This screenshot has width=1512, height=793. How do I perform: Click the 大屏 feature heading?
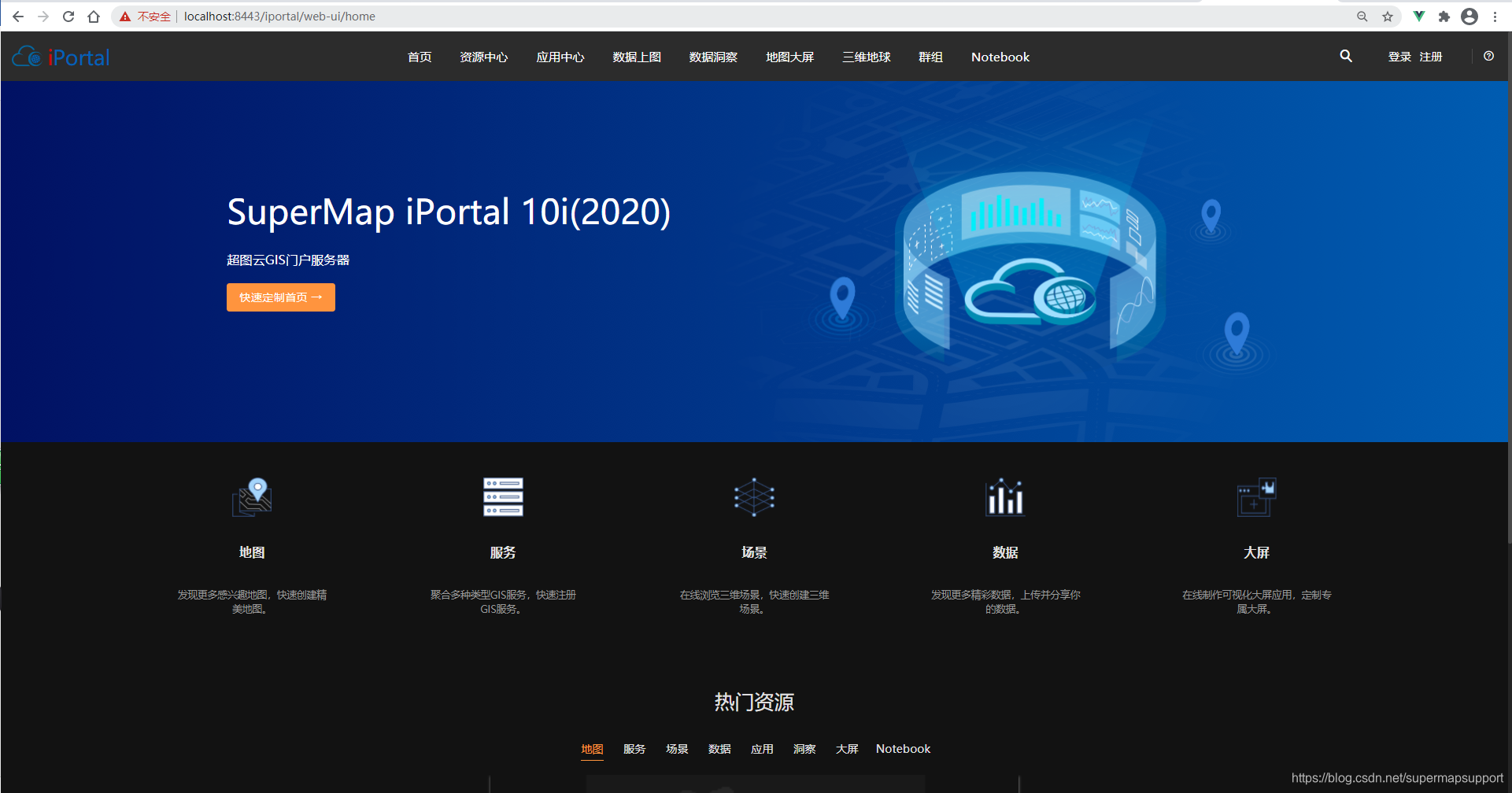pyautogui.click(x=1256, y=552)
